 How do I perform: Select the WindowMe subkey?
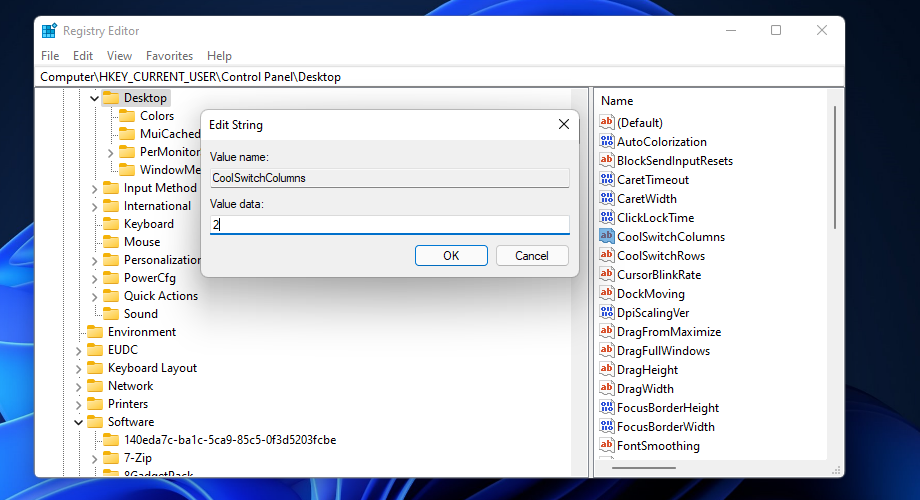170,170
